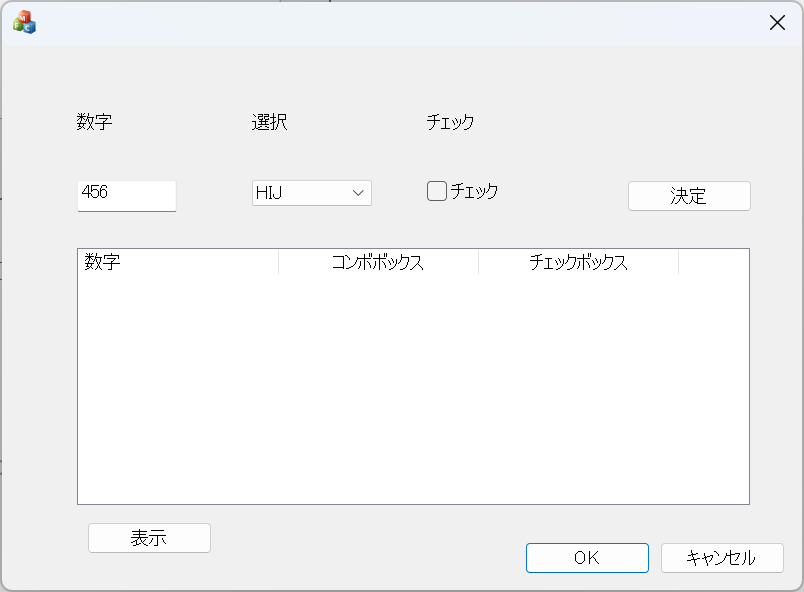Click the 選択 label above the combo box
The height and width of the screenshot is (592, 804).
click(269, 123)
